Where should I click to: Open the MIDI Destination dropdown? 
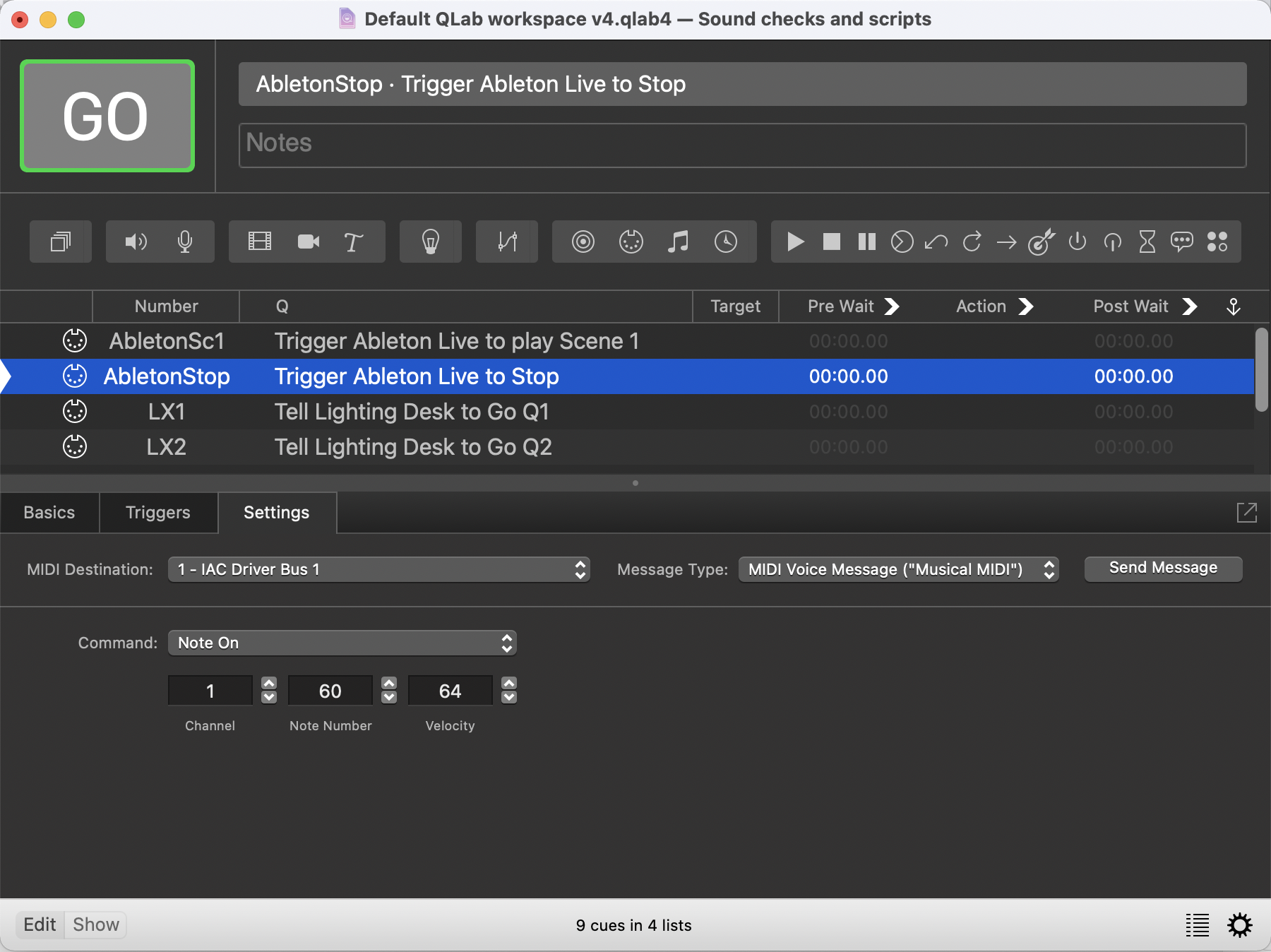coord(378,569)
